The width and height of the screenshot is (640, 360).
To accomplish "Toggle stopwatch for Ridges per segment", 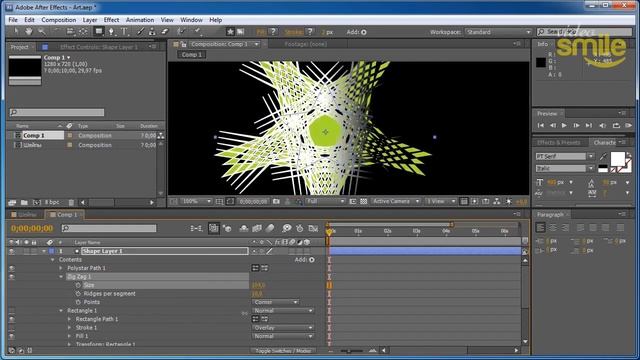I will coord(78,293).
